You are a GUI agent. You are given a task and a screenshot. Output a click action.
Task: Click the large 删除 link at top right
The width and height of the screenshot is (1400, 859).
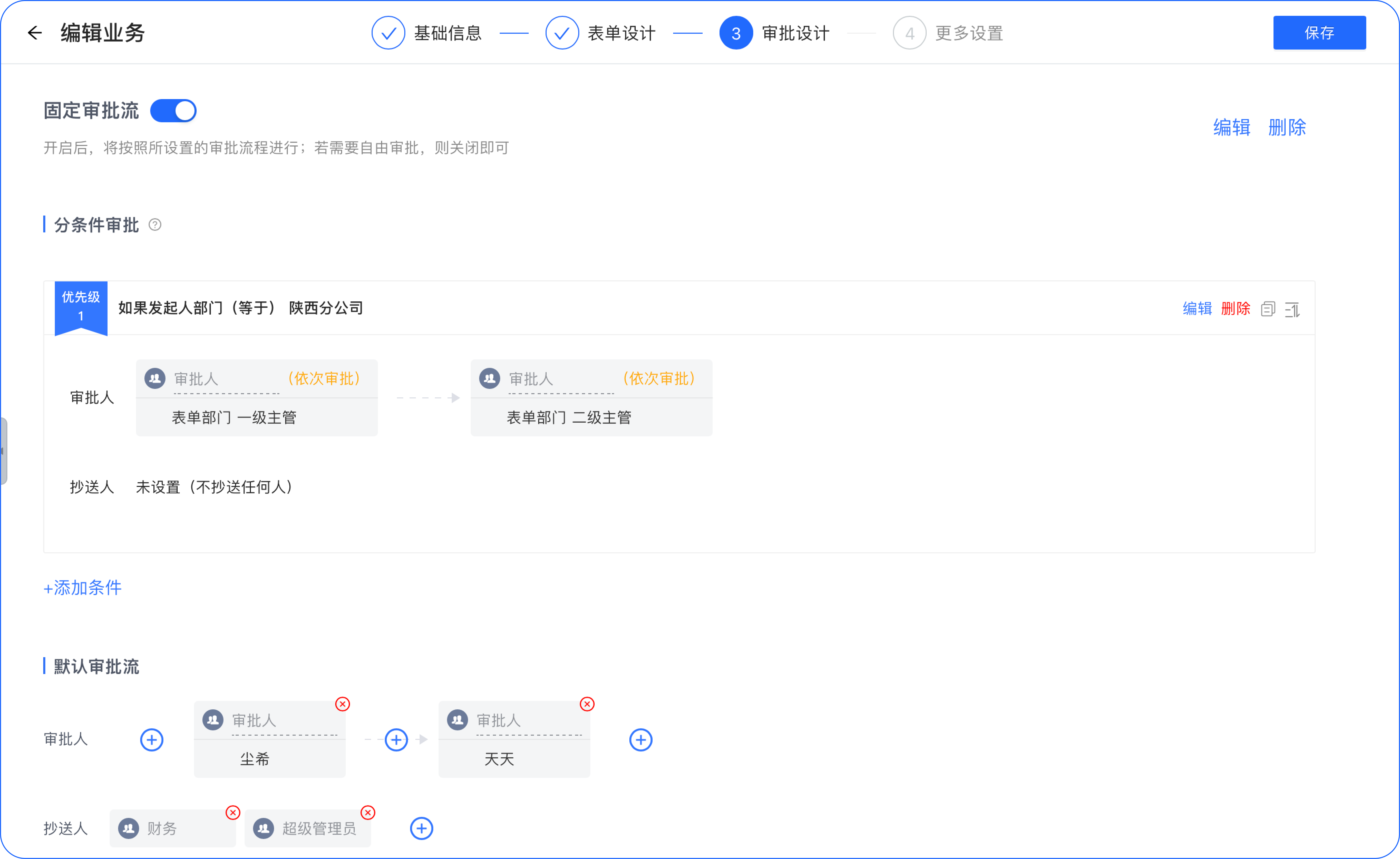[1287, 127]
